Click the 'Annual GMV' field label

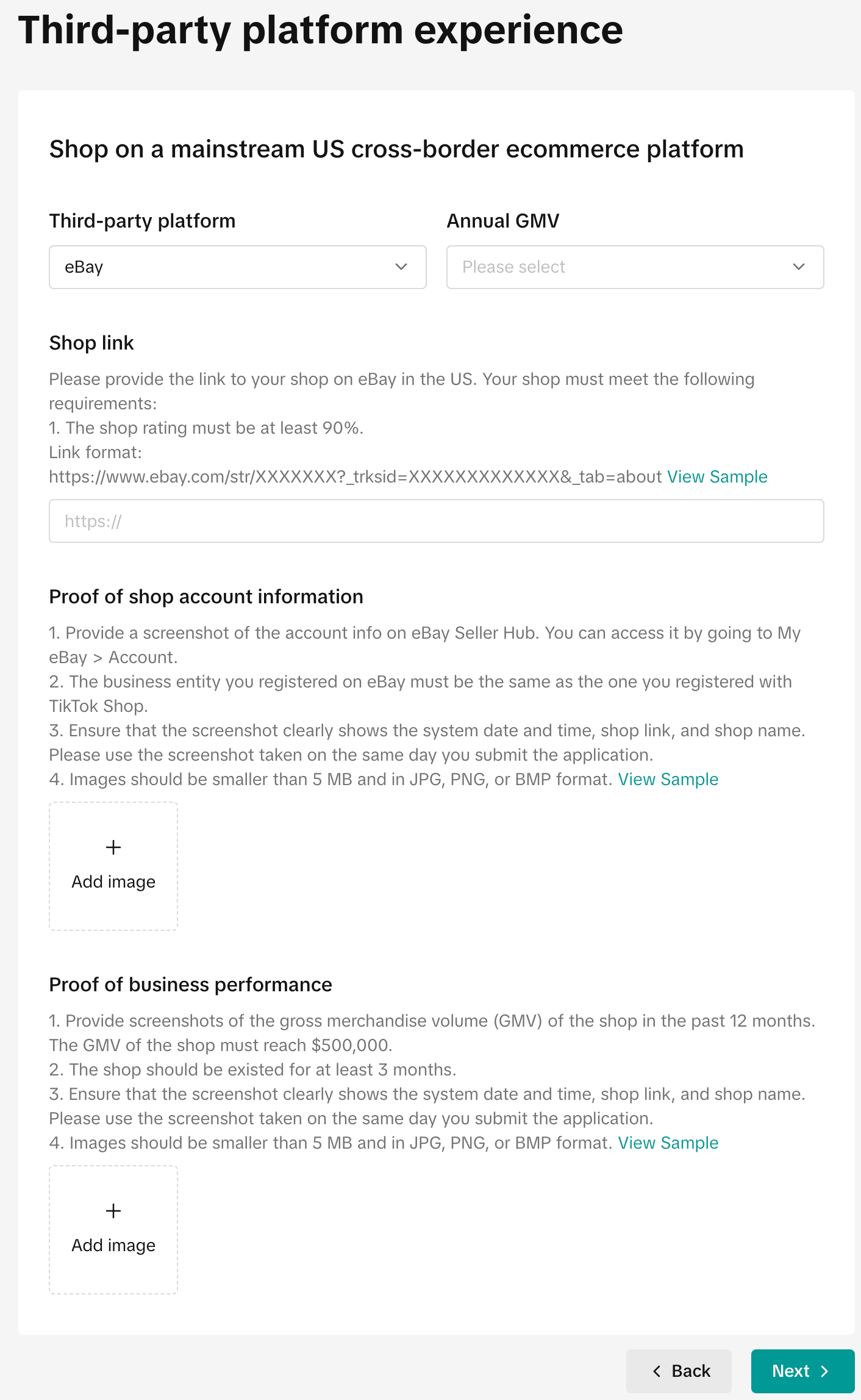(503, 221)
